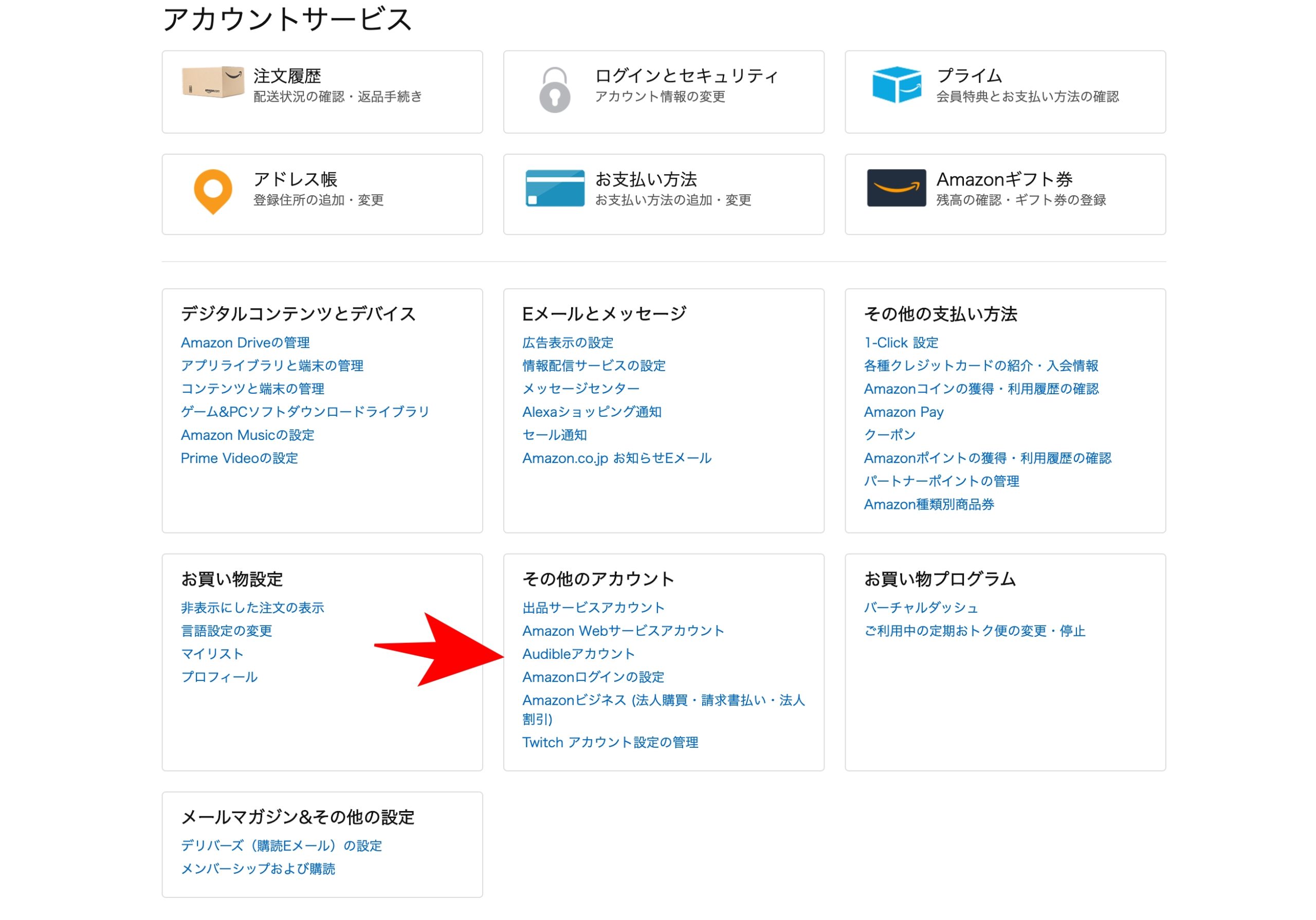Open Twitch アカウント設定の管理 link
The width and height of the screenshot is (1316, 920).
click(x=610, y=742)
